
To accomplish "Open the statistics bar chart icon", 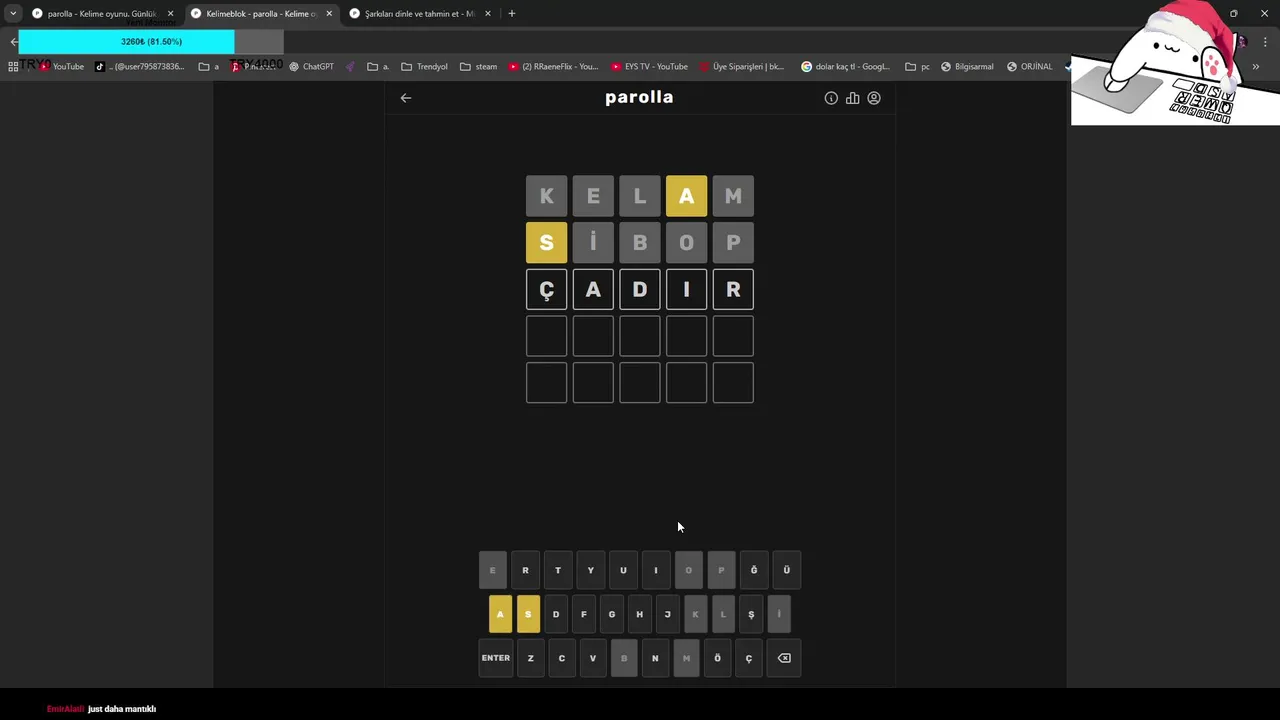I will [x=853, y=98].
